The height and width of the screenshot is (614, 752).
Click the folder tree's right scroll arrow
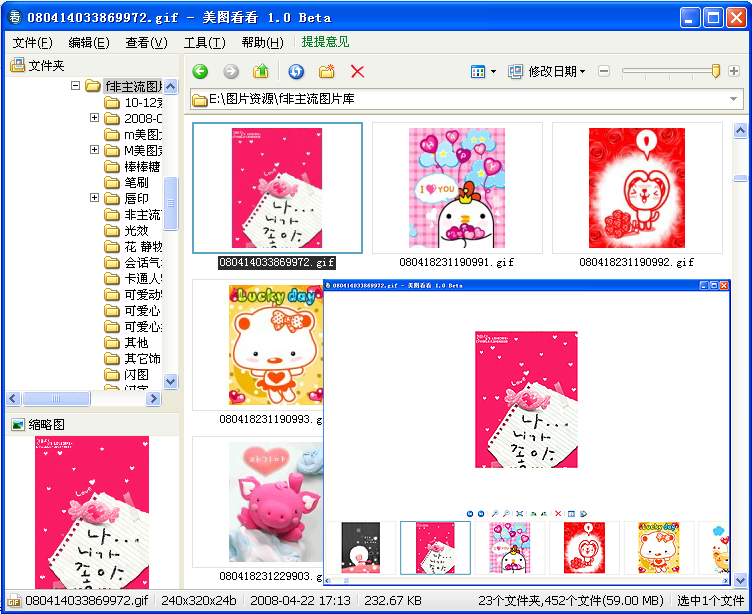pos(153,398)
